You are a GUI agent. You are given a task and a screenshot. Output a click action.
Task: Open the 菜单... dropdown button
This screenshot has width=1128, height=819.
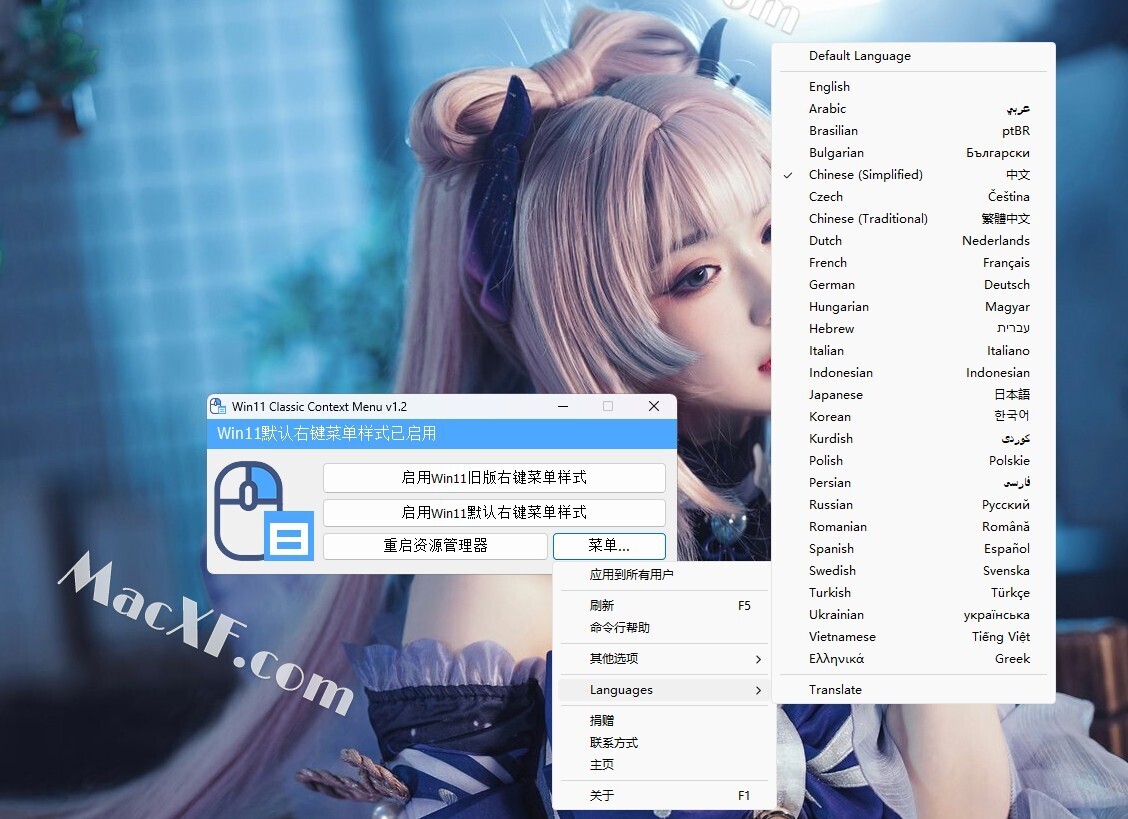608,546
